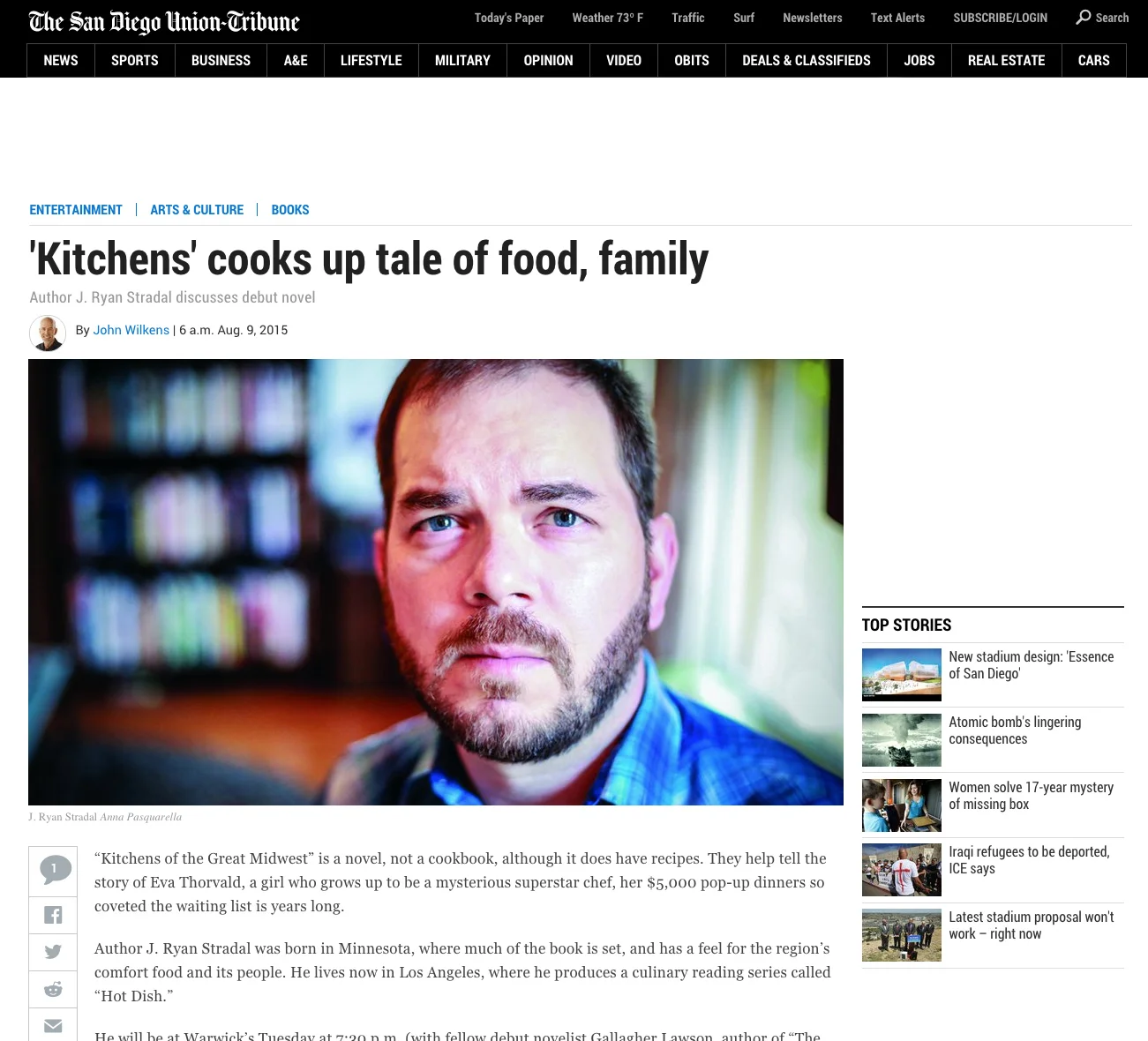Share article via Facebook icon

coord(53,915)
